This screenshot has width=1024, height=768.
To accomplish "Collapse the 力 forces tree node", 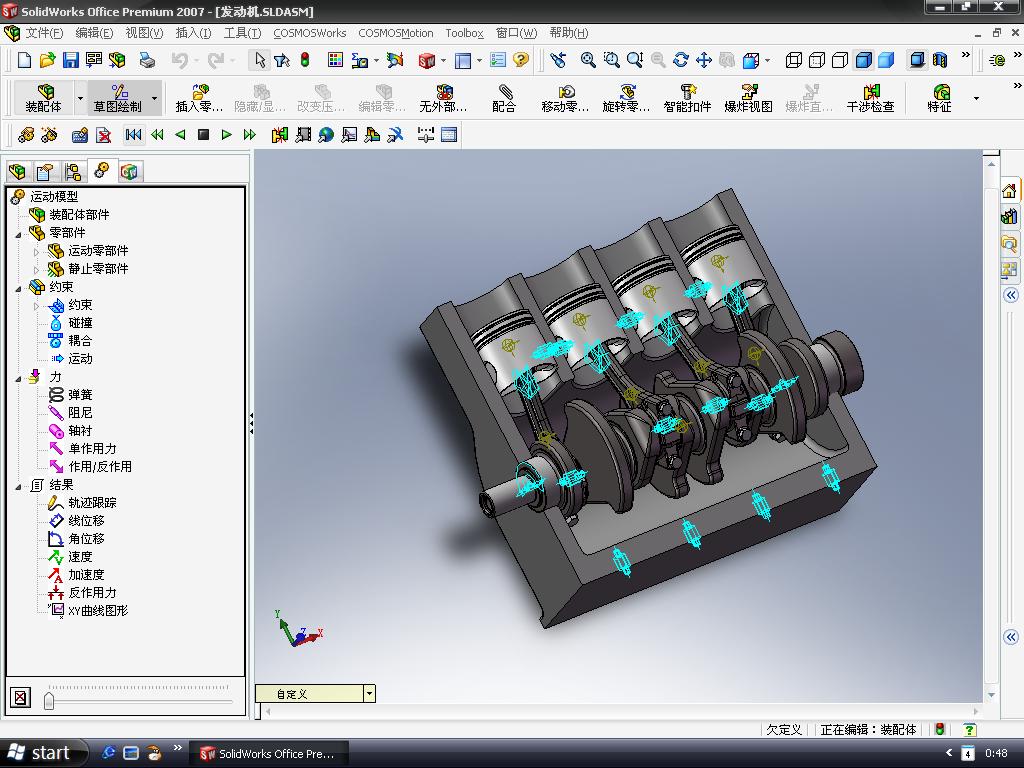I will click(x=18, y=377).
